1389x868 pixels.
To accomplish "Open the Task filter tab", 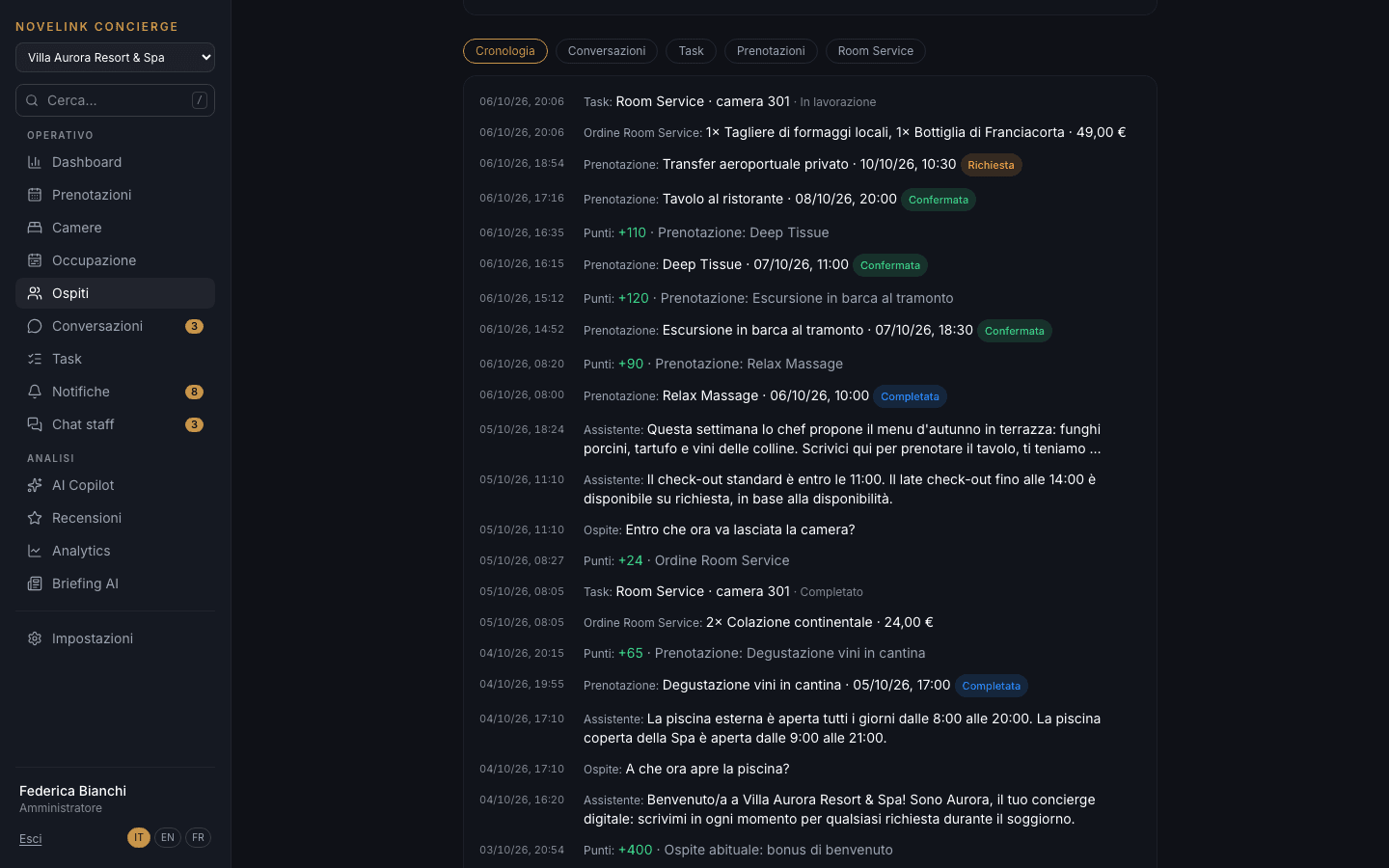I will pyautogui.click(x=691, y=51).
